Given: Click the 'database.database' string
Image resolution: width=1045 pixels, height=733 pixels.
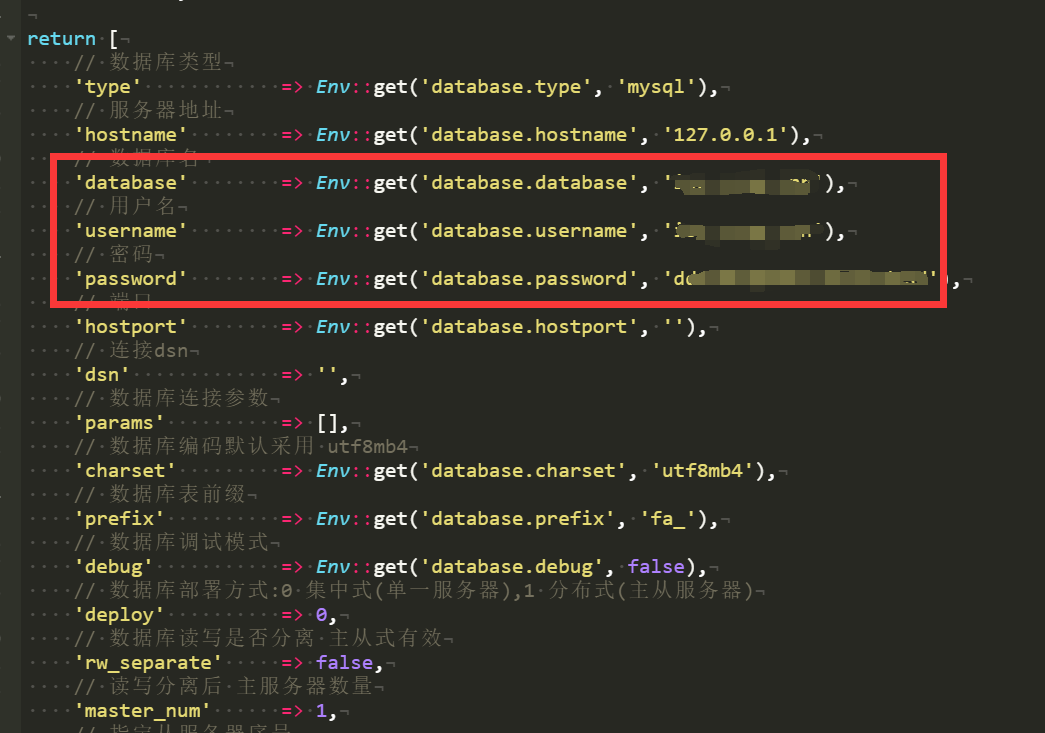Looking at the screenshot, I should pos(529,183).
